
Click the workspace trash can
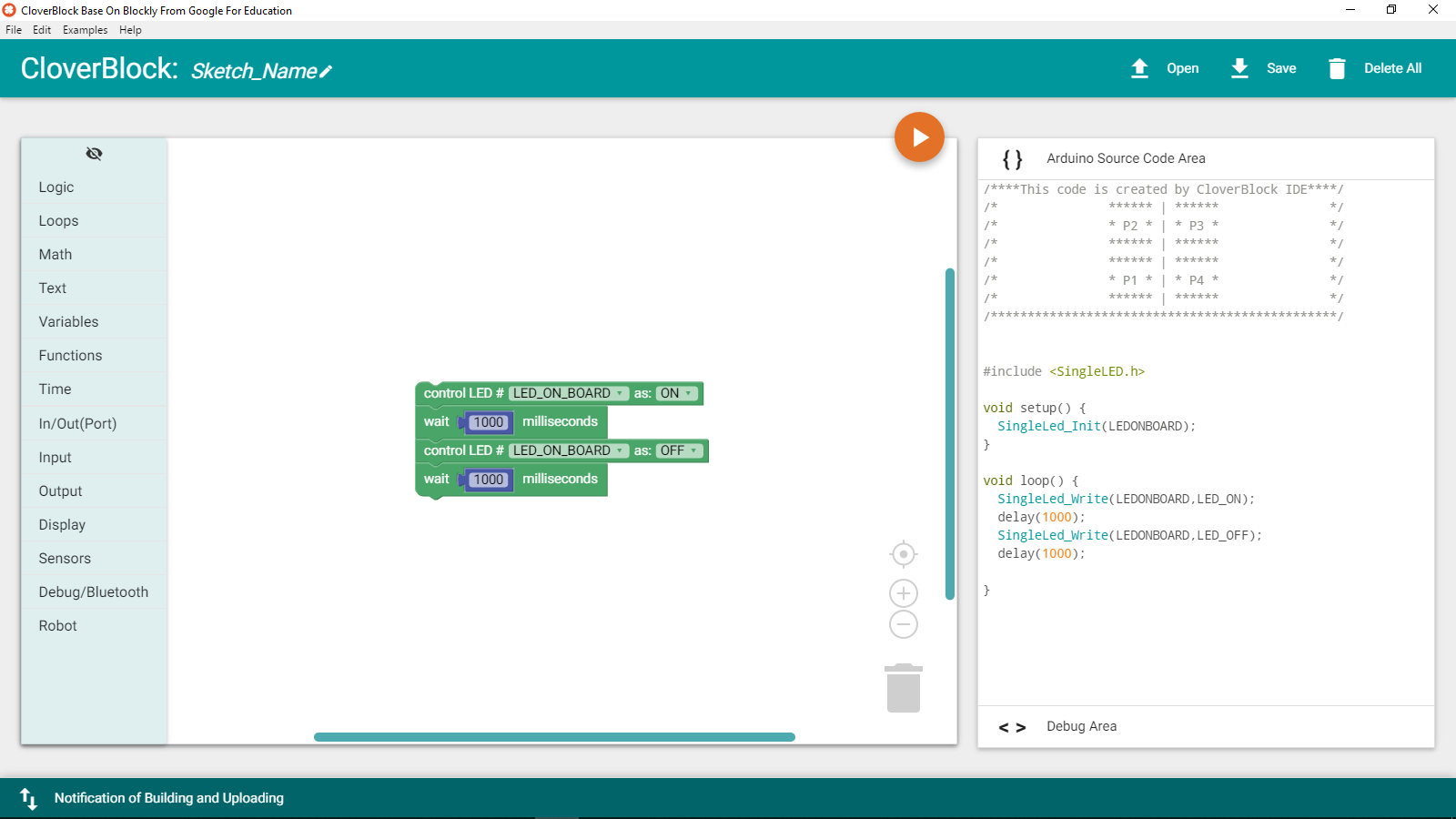click(x=903, y=688)
